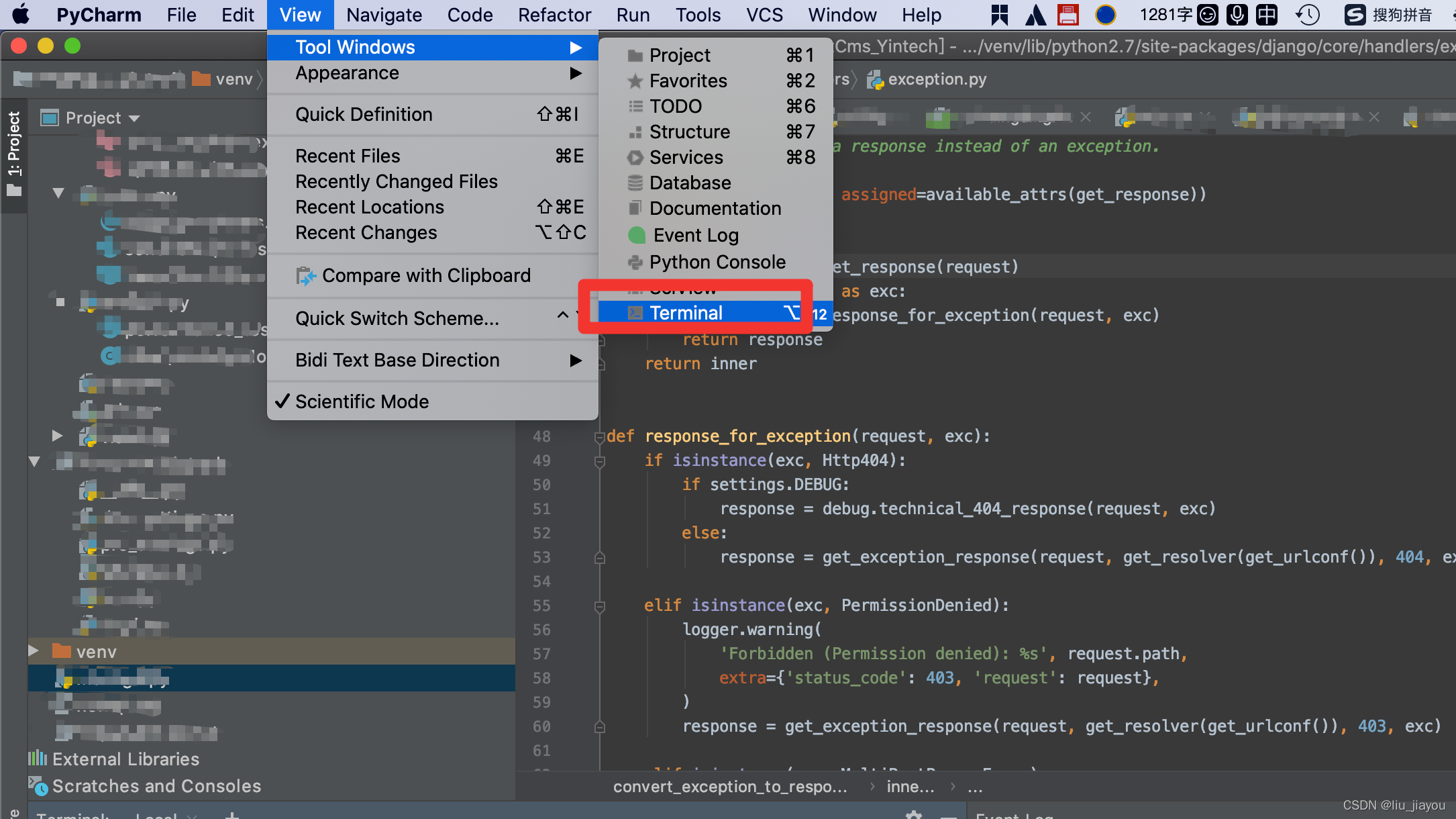1456x819 pixels.
Task: Open the Python Console tool window
Action: click(x=718, y=261)
